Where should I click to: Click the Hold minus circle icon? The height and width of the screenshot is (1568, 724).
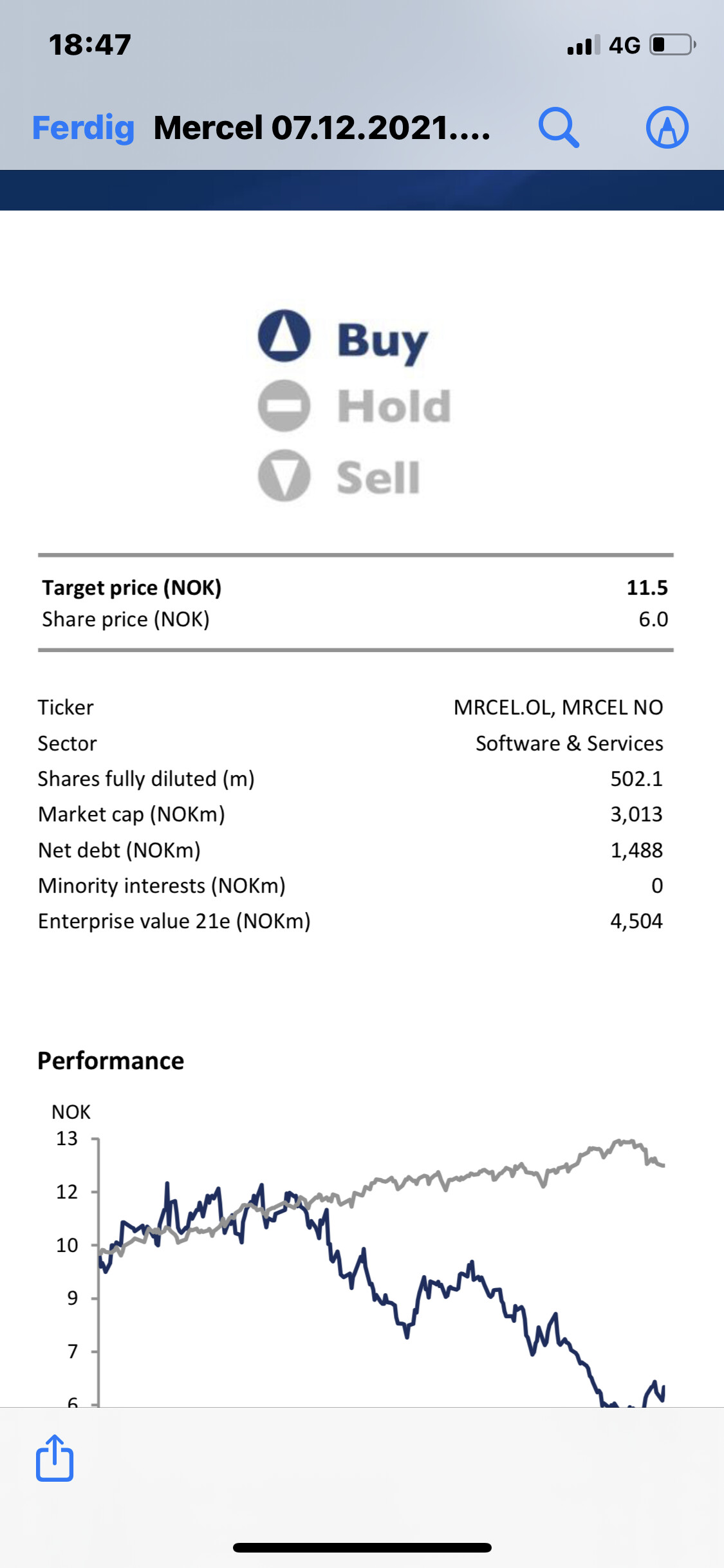click(x=284, y=406)
